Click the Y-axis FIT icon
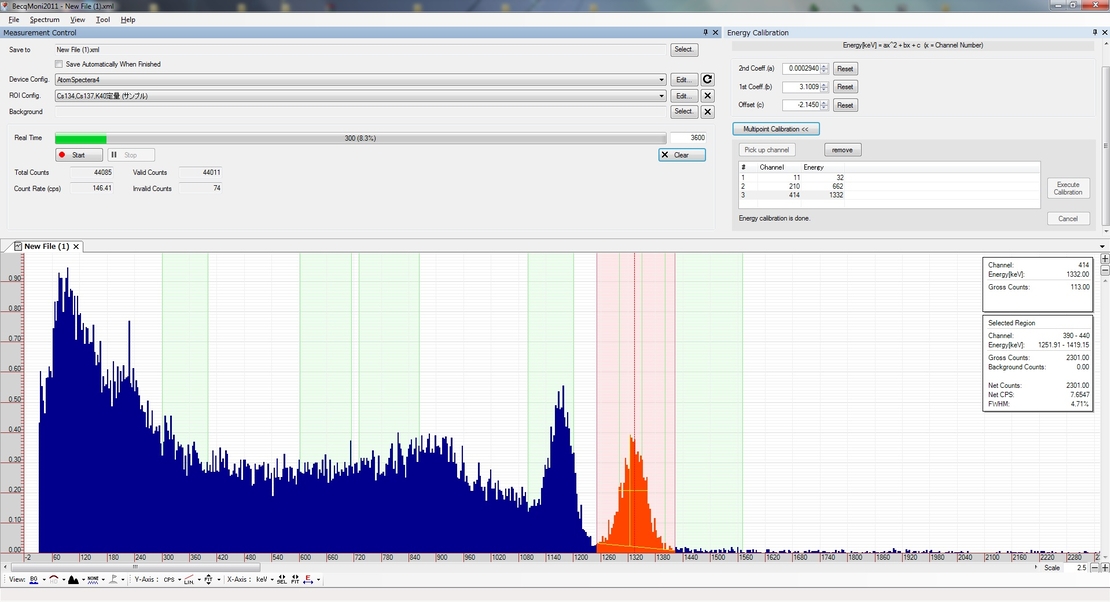This screenshot has width=1110, height=602. 208,579
